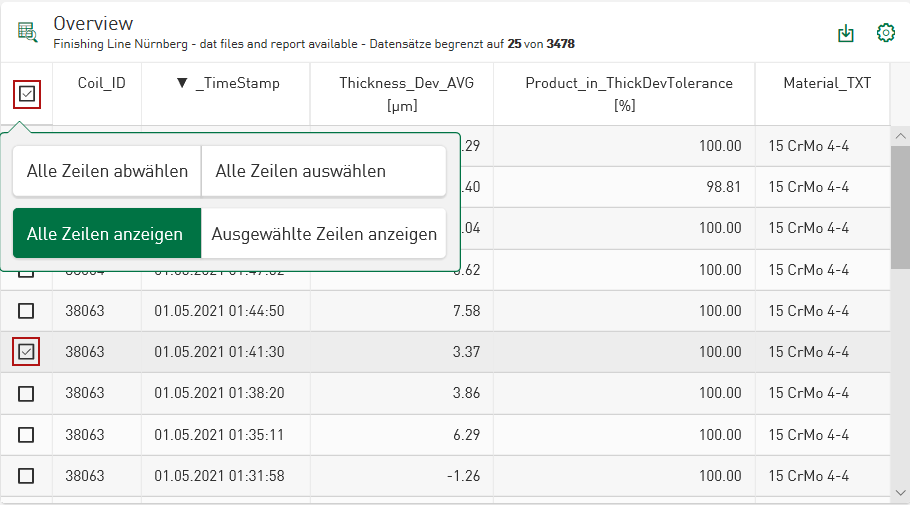Tick the checkbox for row 01:35:11

coord(27,435)
